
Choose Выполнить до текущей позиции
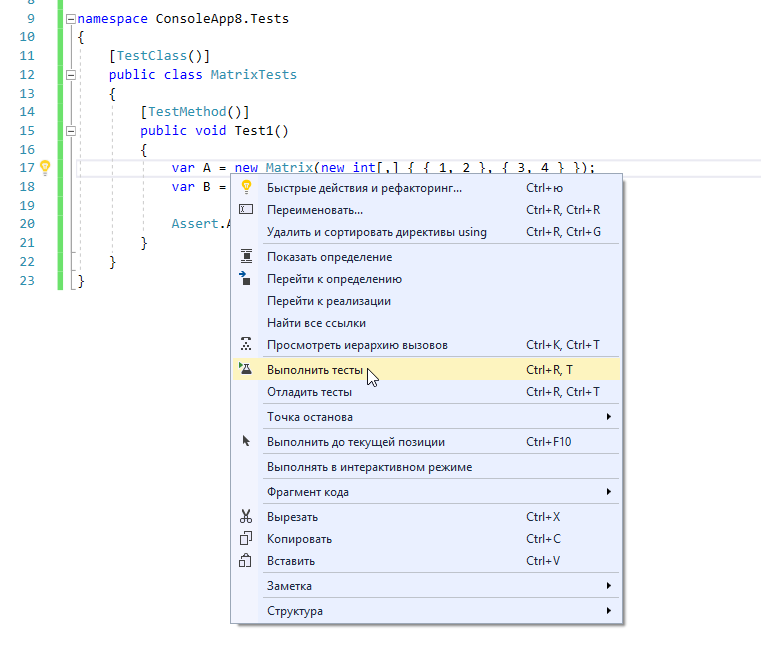[x=426, y=442]
